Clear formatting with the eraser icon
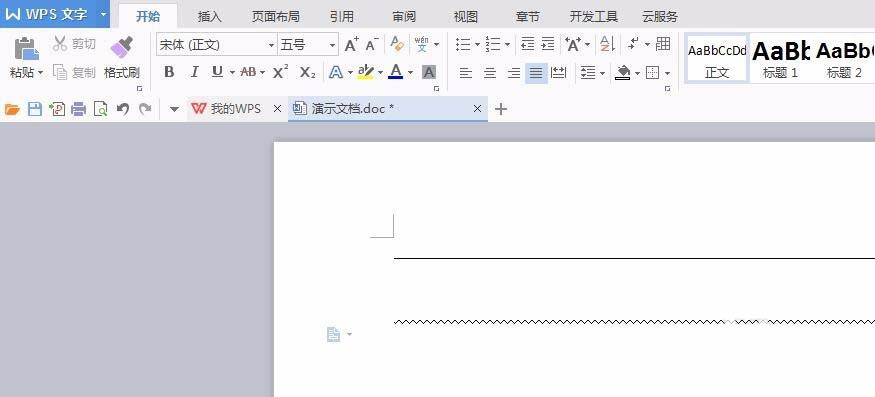The width and height of the screenshot is (875, 397). click(x=397, y=44)
